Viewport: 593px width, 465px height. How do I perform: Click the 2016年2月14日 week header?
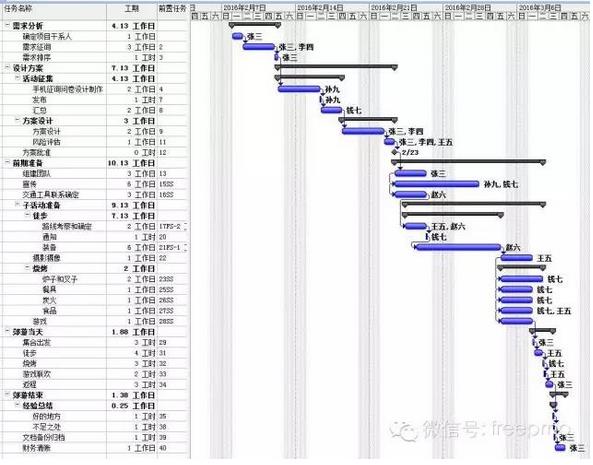320,8
